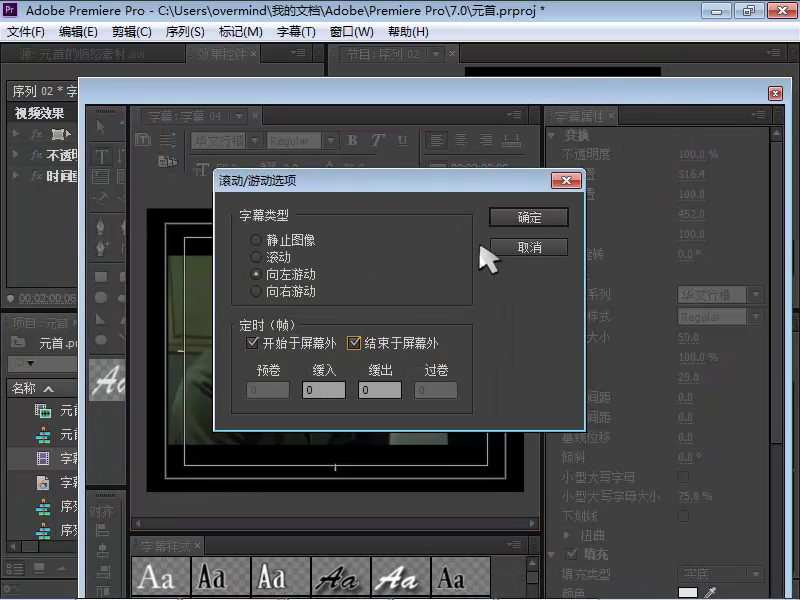
Task: Select the Selection arrow tool in the title tools panel
Action: click(x=101, y=127)
